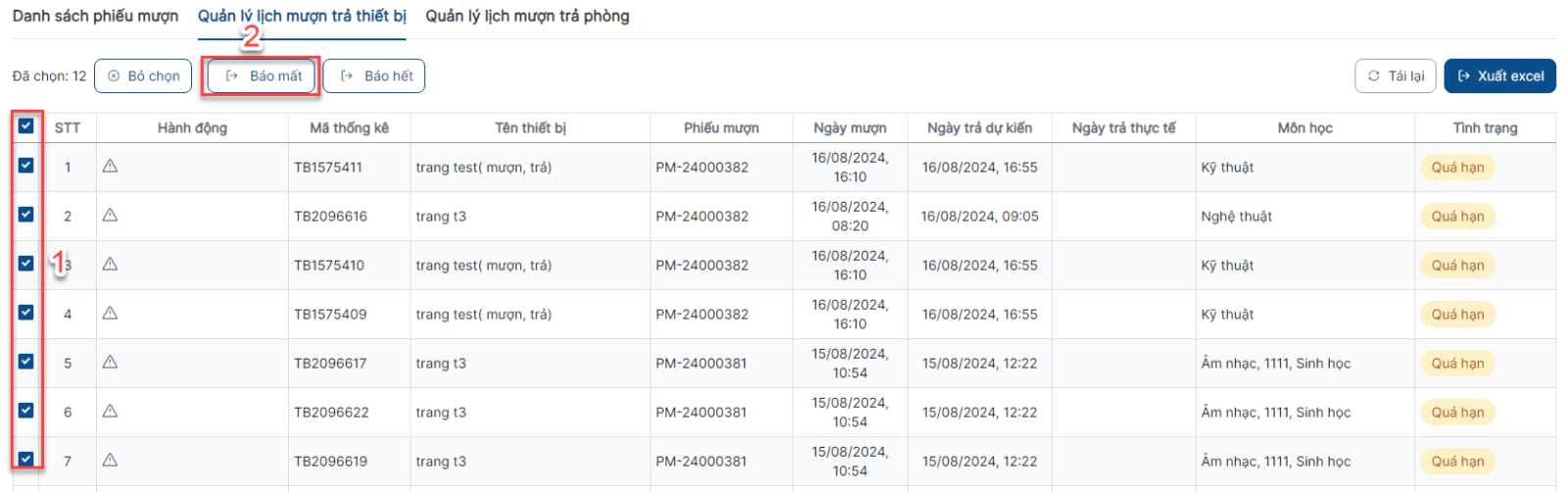Select Quản lý lịch mượn trả thiết bị tab
Image resolution: width=1568 pixels, height=492 pixels.
(302, 17)
